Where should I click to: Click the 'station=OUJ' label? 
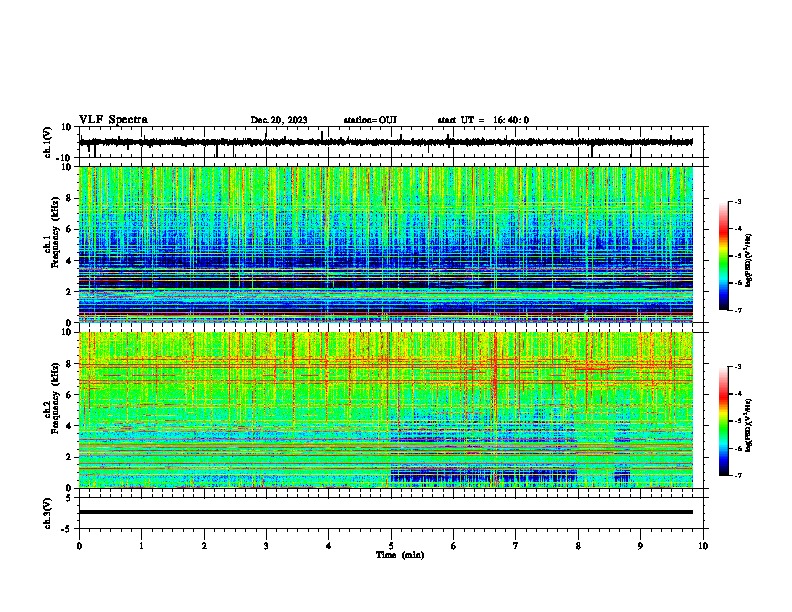(x=370, y=120)
